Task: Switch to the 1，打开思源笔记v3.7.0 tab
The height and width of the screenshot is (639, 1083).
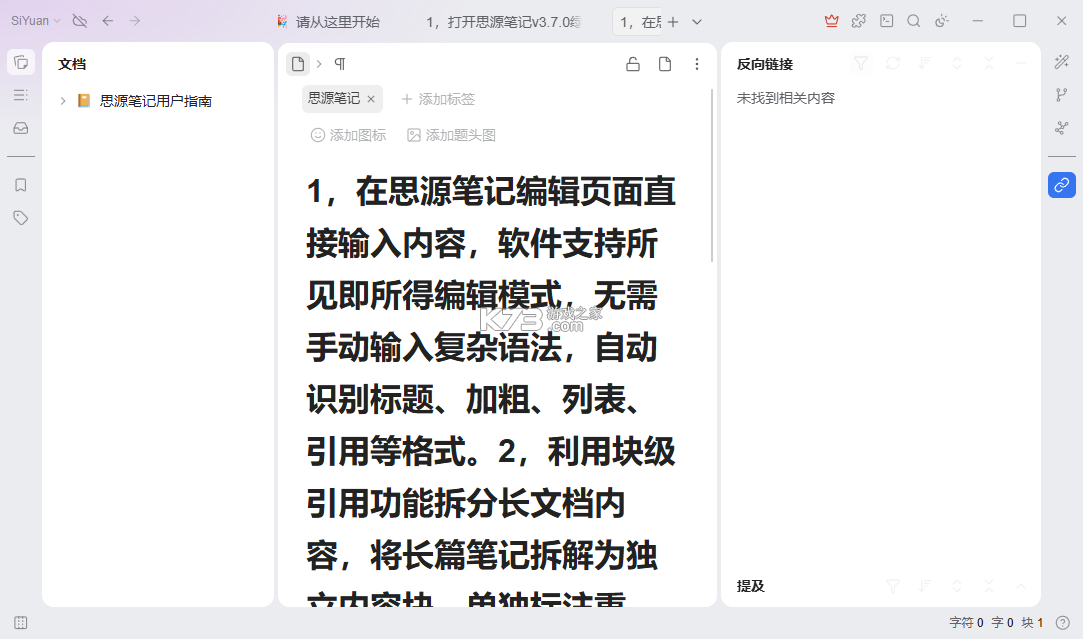Action: (x=502, y=22)
